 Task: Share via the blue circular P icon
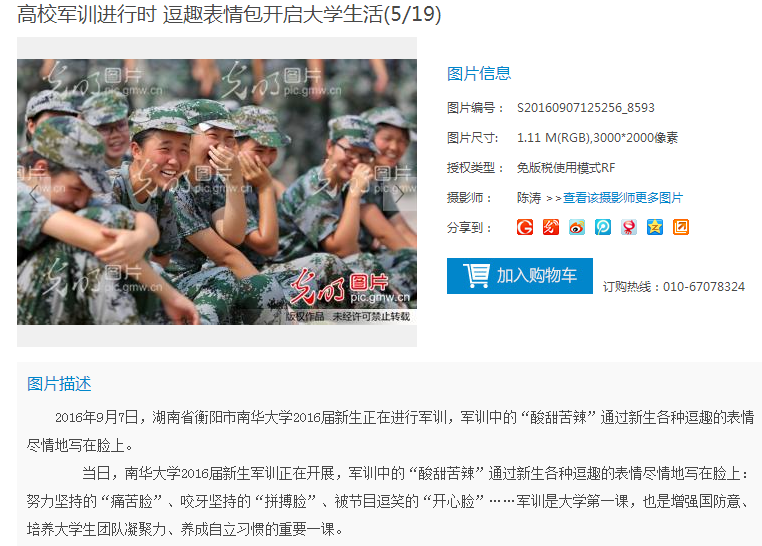click(x=603, y=227)
